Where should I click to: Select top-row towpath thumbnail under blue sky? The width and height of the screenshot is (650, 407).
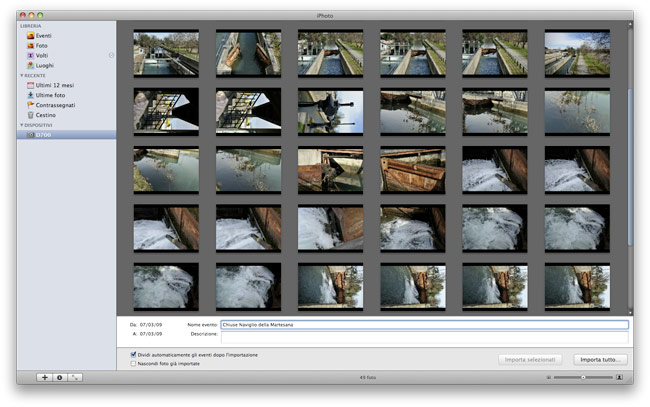coord(577,53)
